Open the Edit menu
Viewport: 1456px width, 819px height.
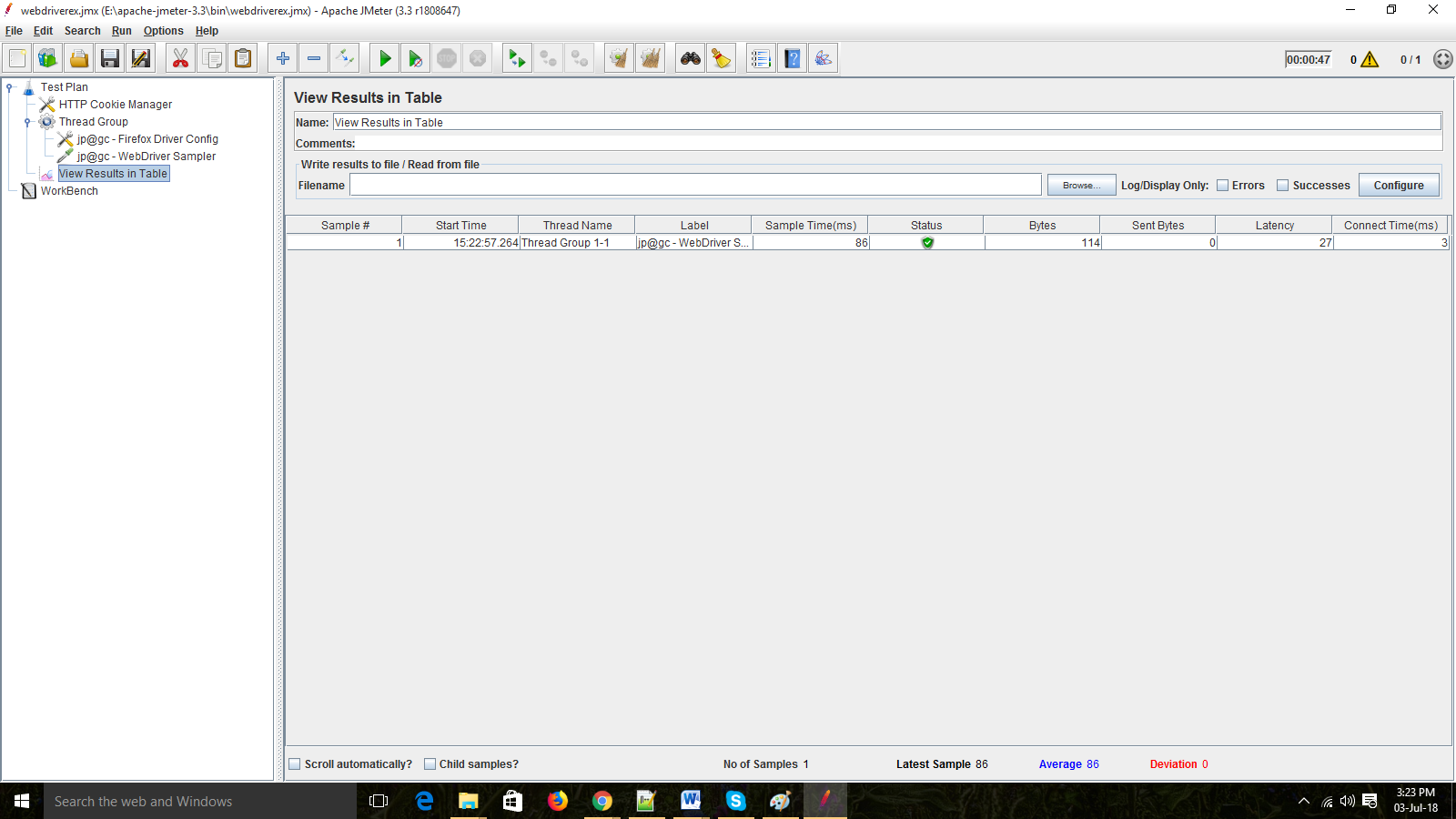[x=43, y=31]
